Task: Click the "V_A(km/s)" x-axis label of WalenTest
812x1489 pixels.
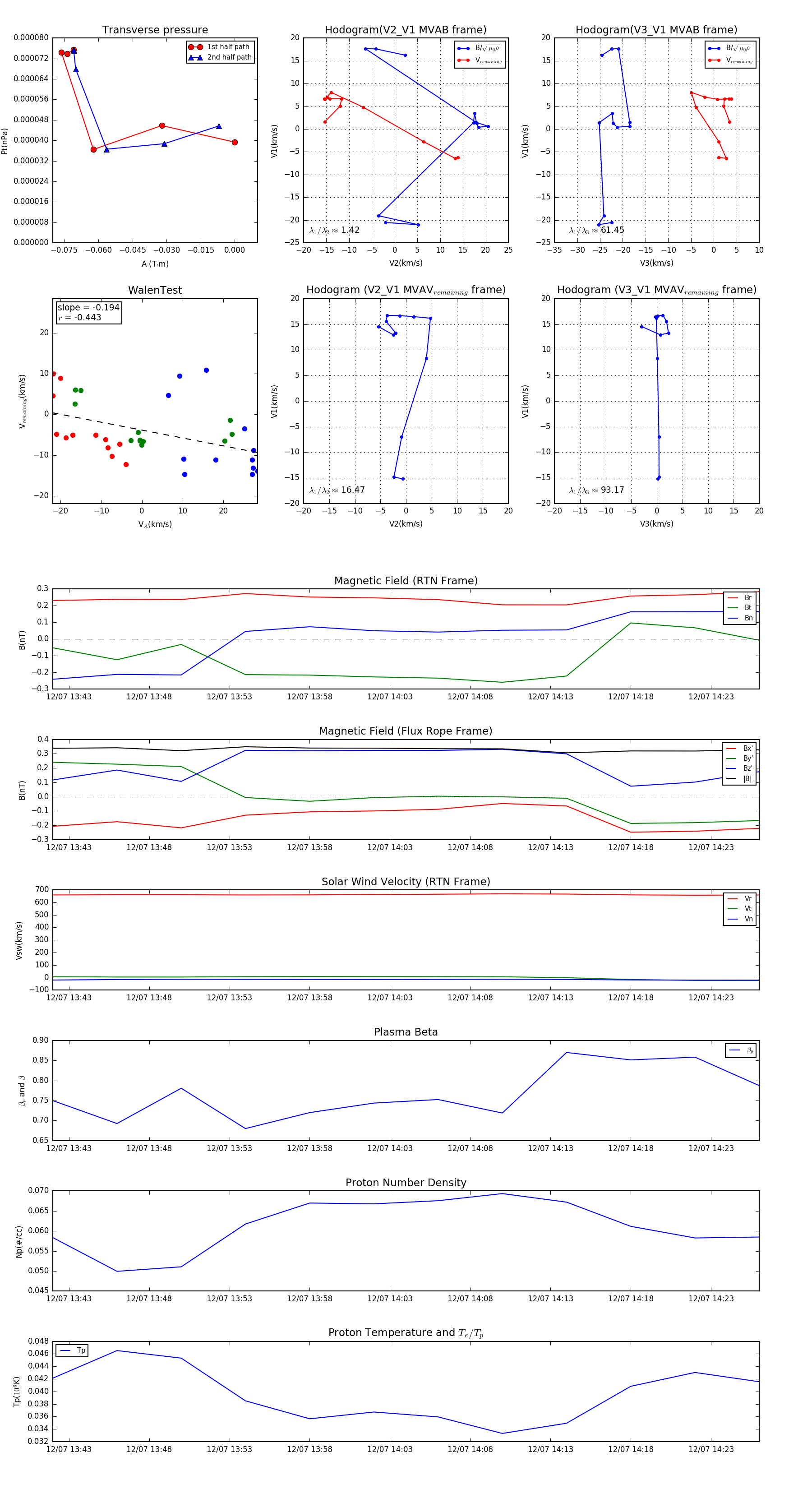Action: click(155, 524)
